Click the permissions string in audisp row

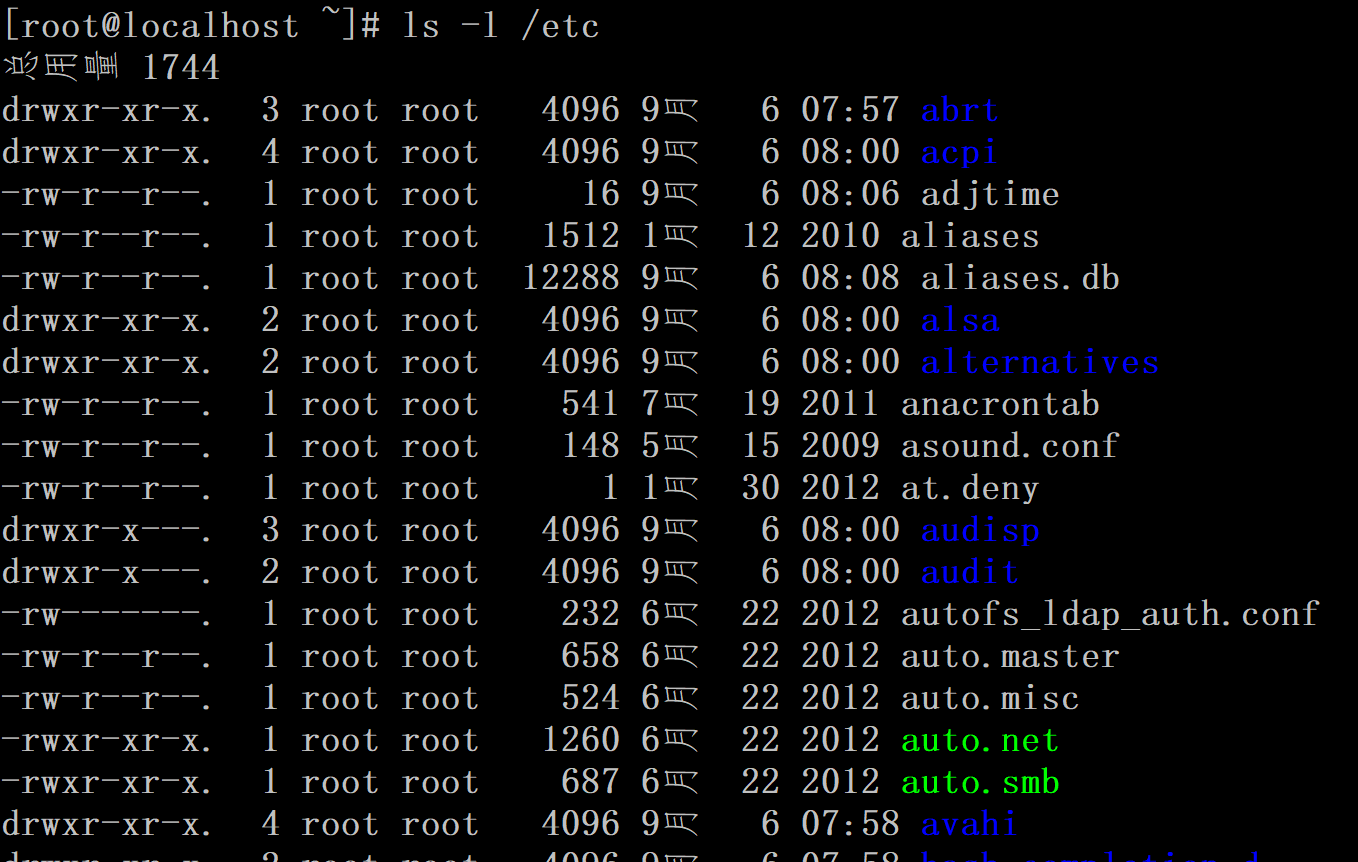(108, 530)
